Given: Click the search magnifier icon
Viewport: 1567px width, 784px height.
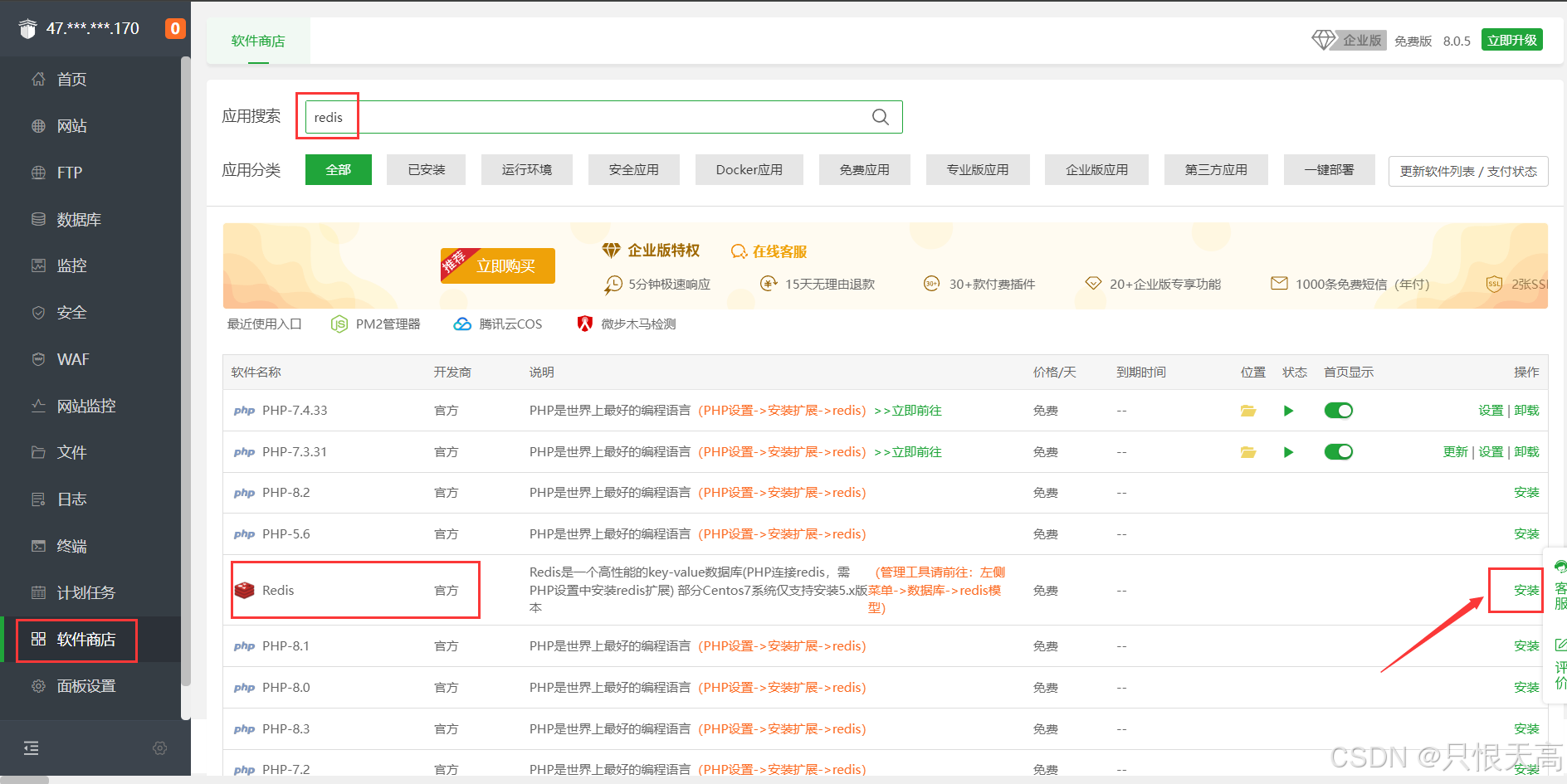Looking at the screenshot, I should click(x=881, y=117).
